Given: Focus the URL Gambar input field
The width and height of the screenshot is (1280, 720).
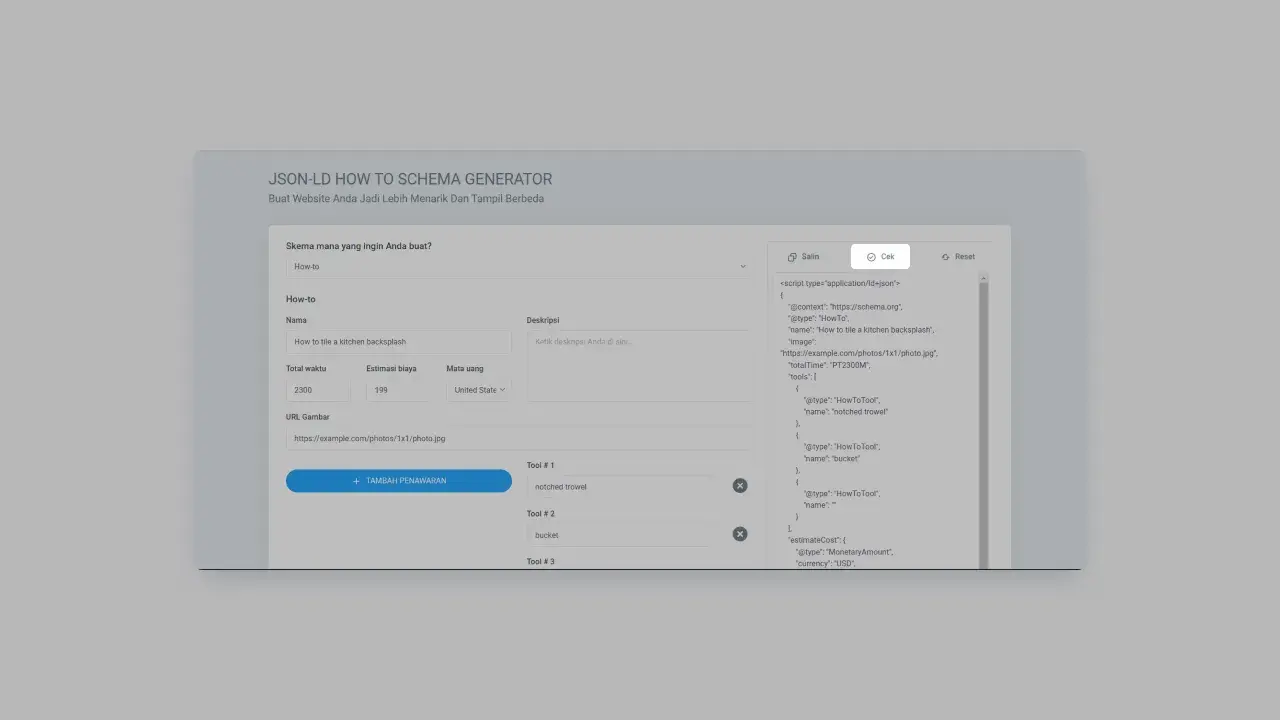Looking at the screenshot, I should [x=518, y=439].
